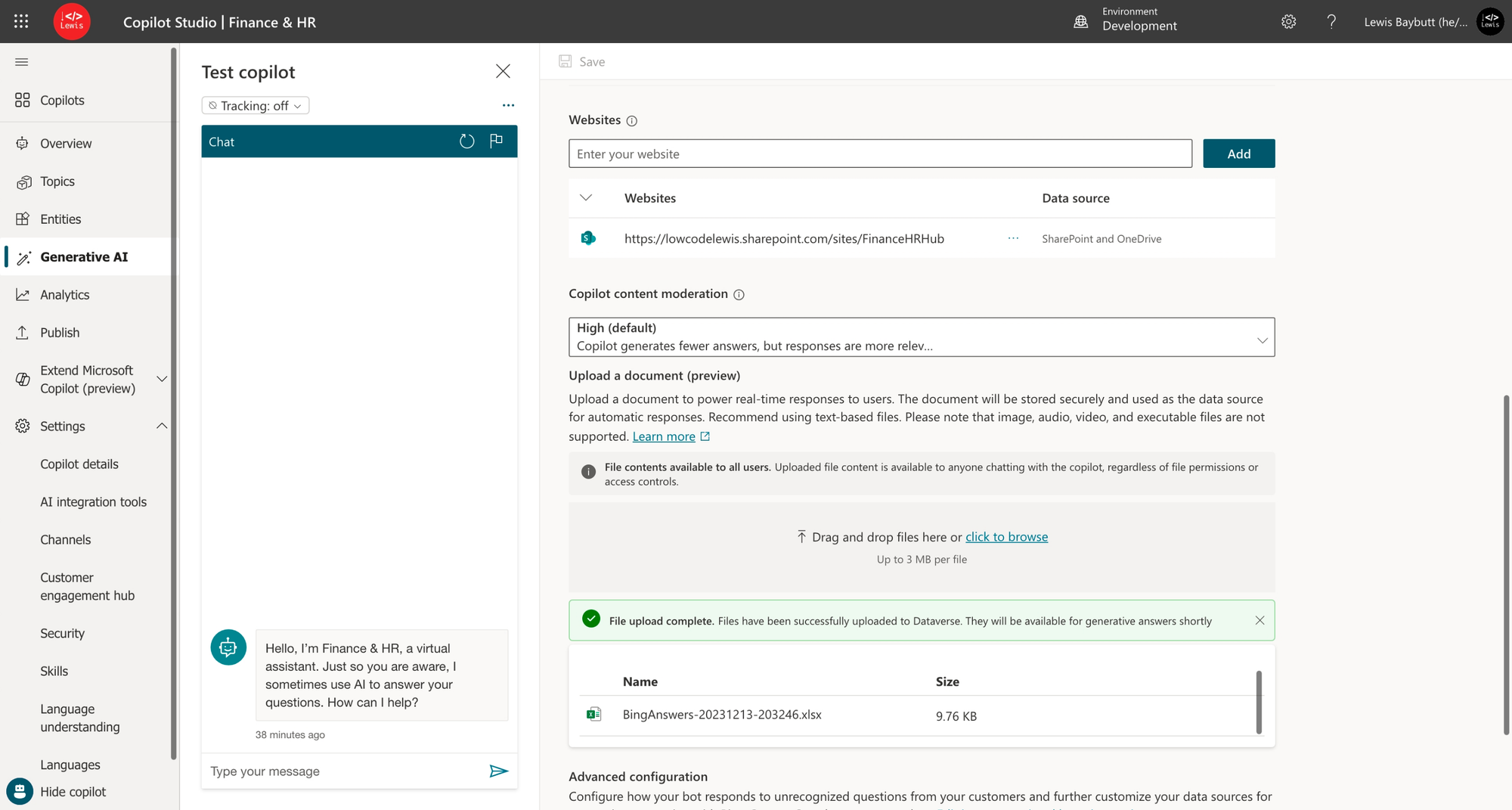Click the Size column header
The height and width of the screenshot is (810, 1512).
pyautogui.click(x=947, y=681)
